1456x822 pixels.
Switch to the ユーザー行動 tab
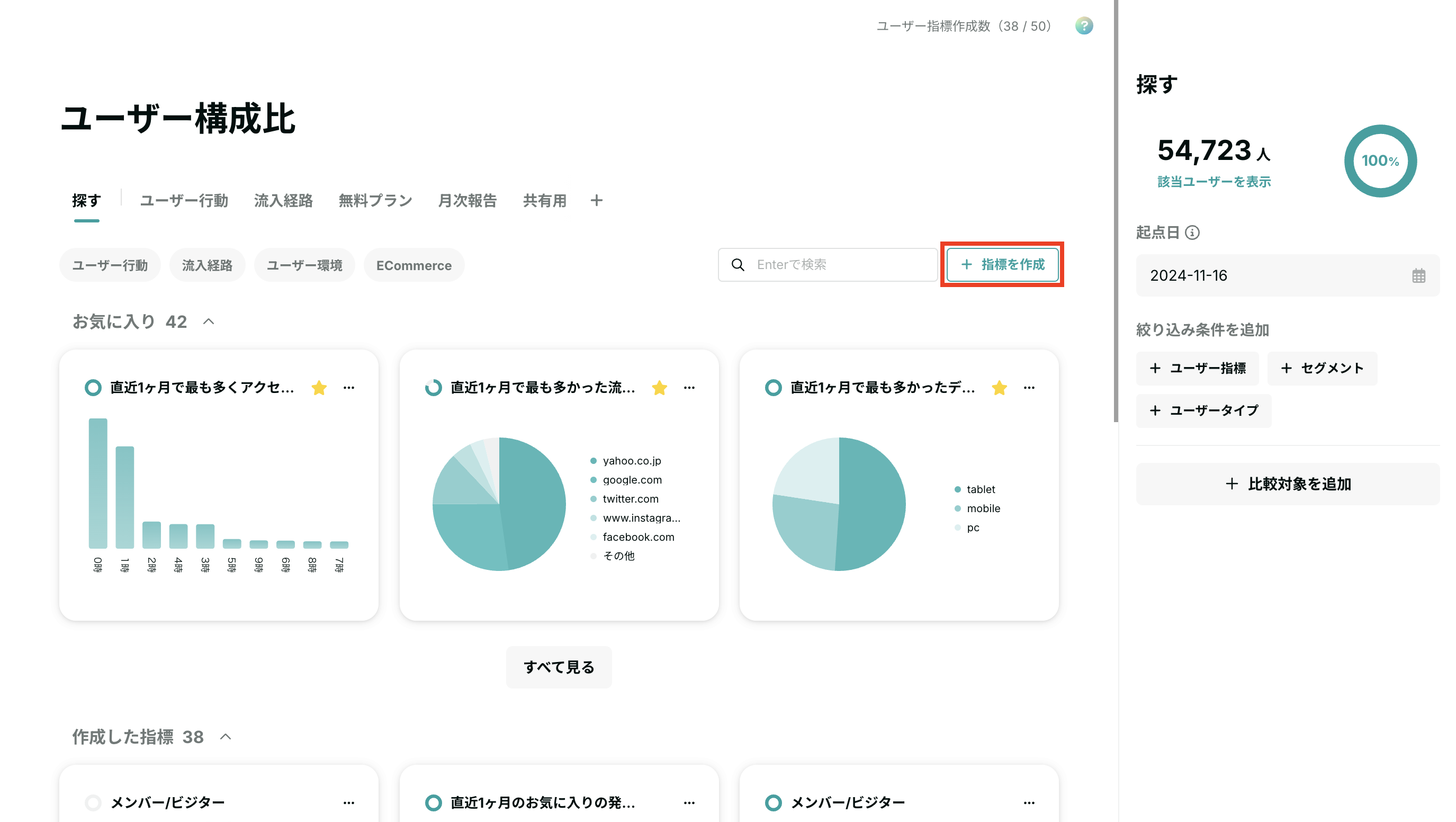pos(184,201)
